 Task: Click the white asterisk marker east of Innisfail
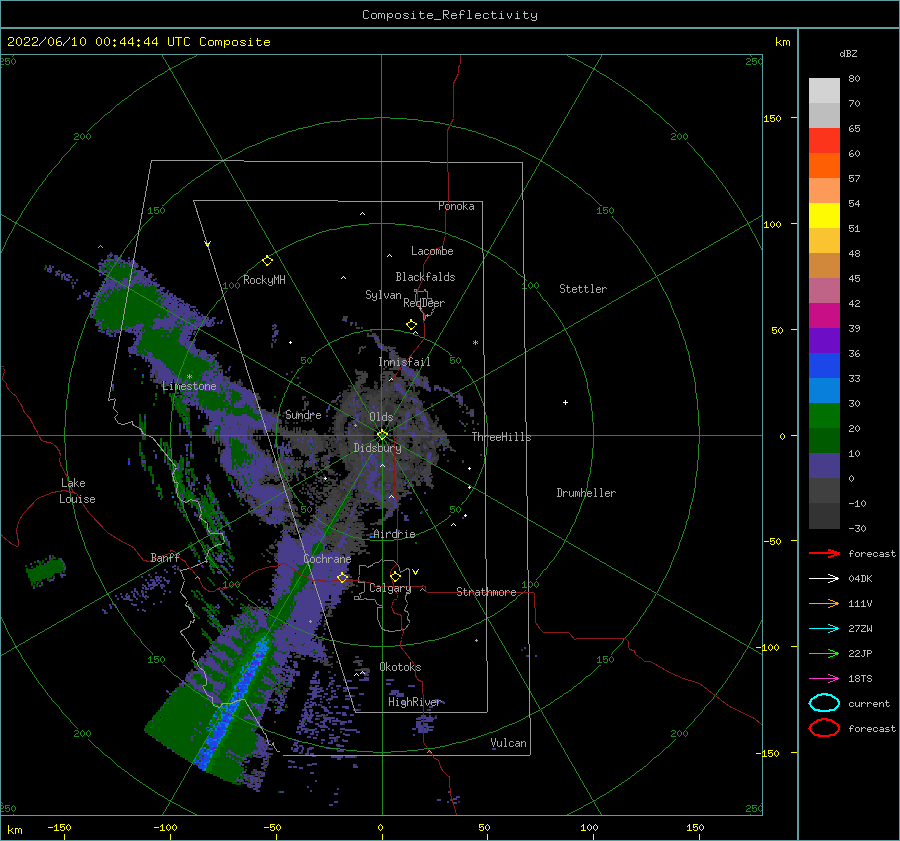pos(475,343)
